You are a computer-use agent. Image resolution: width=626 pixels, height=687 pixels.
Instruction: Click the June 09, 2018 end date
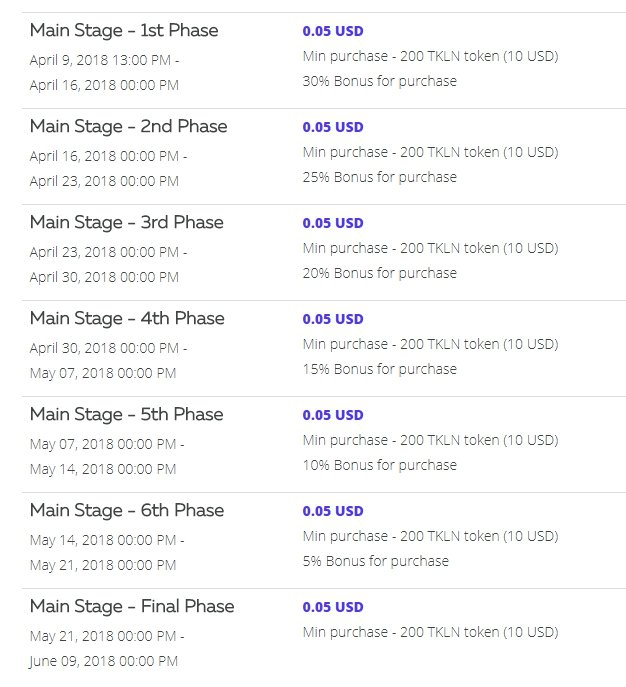(x=103, y=661)
